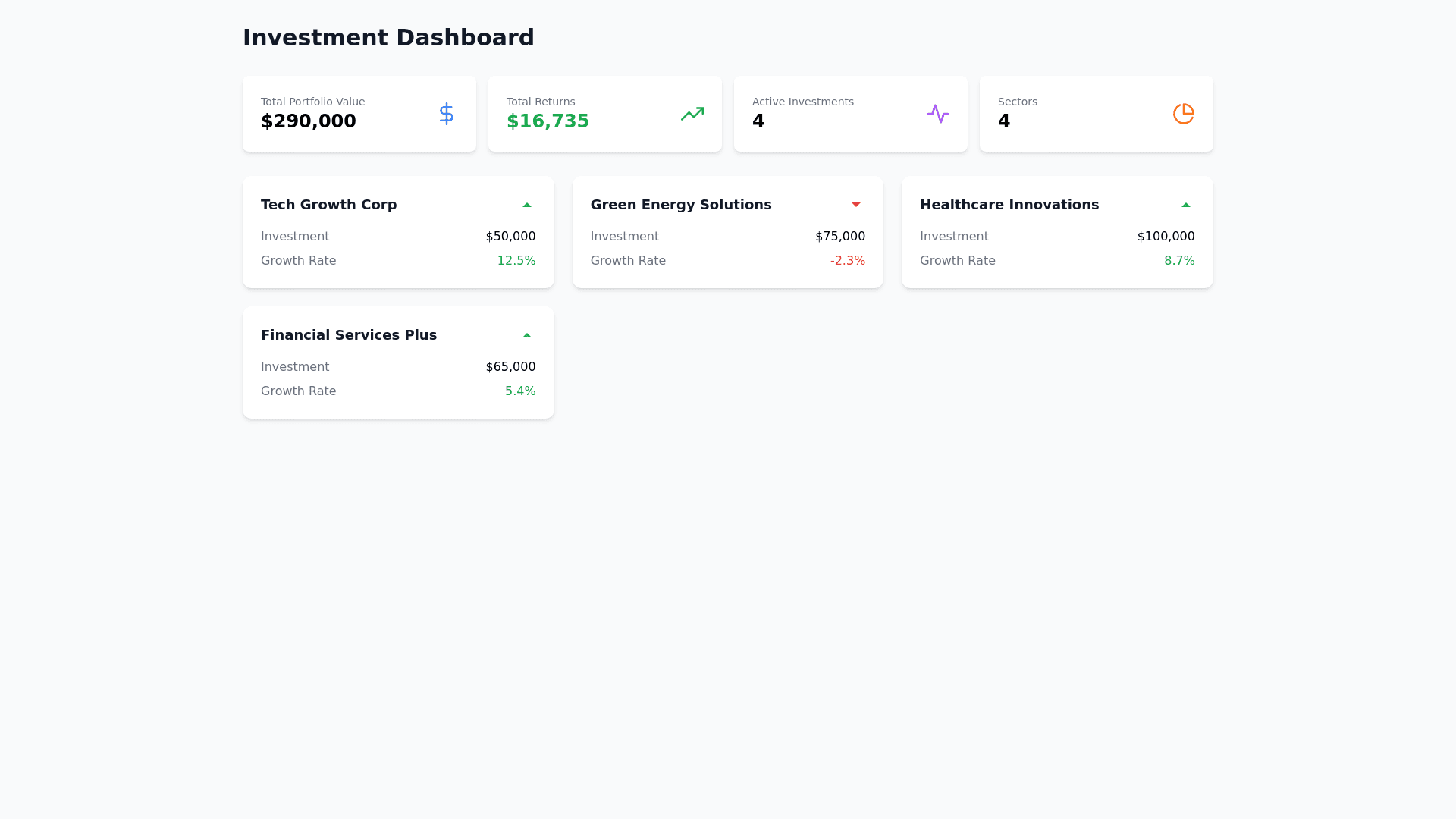Click the green trending-up arrow icon
1456x819 pixels.
click(692, 114)
